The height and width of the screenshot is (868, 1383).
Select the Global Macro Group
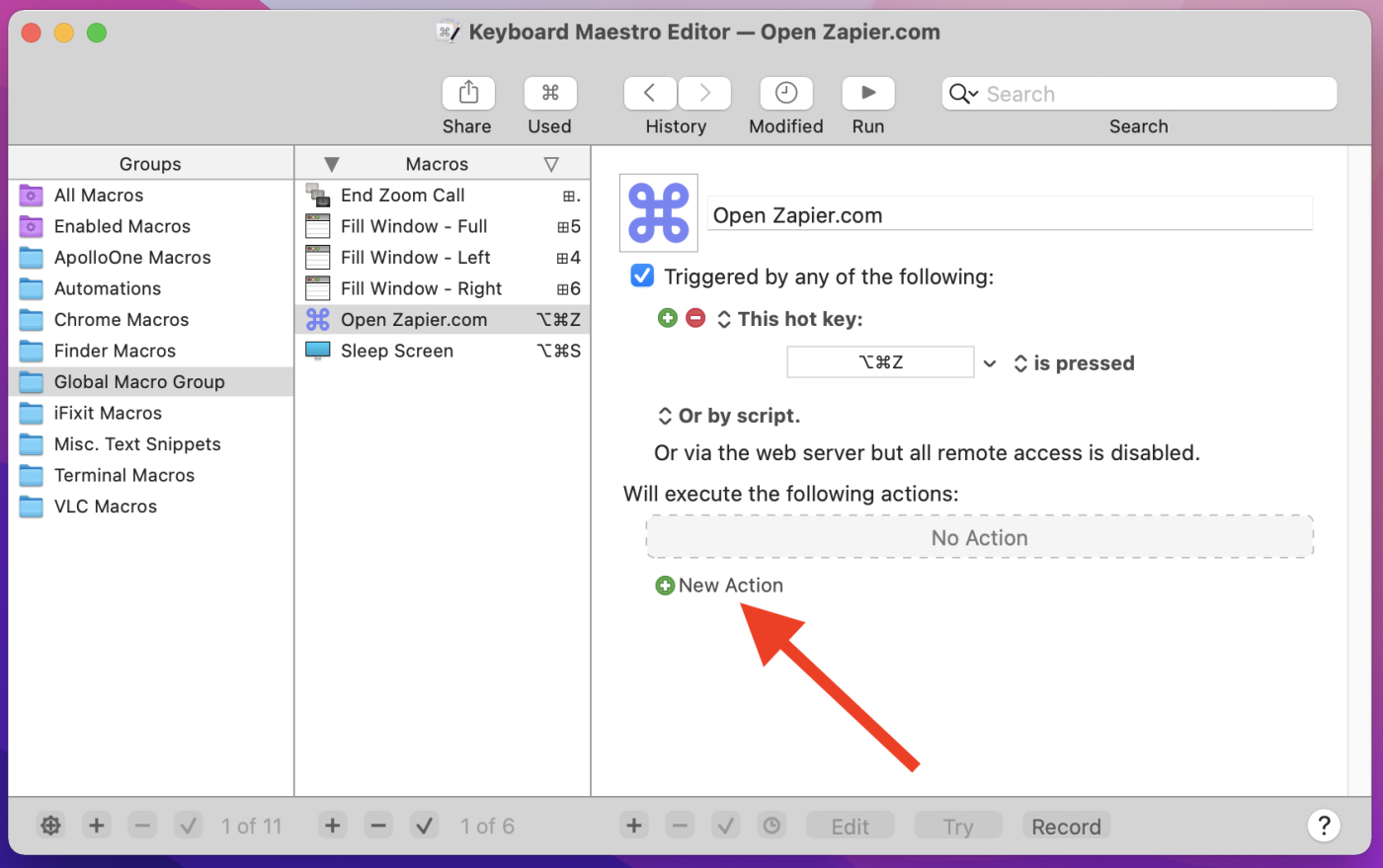point(151,382)
